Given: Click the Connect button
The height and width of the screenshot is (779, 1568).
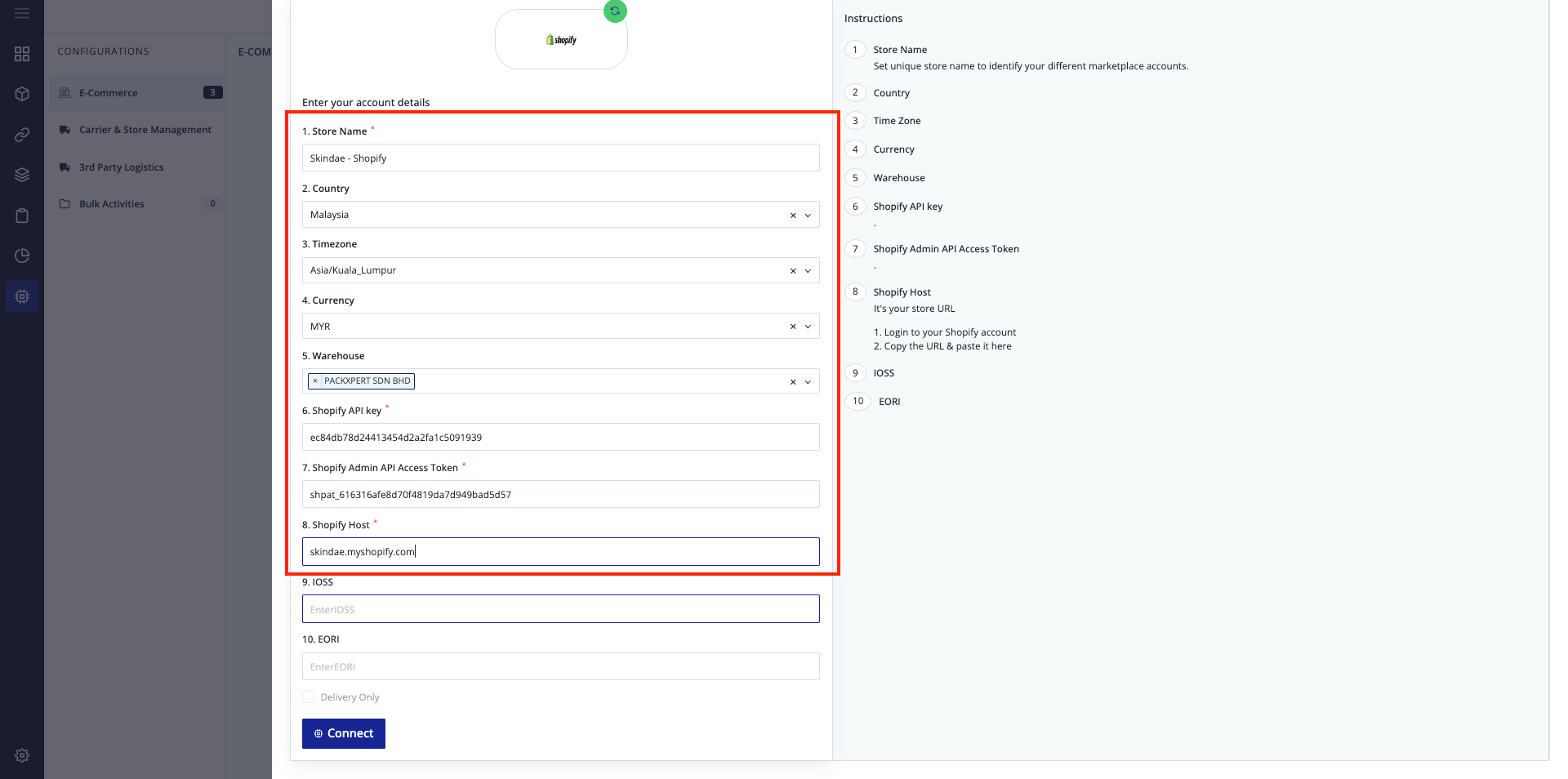Looking at the screenshot, I should (344, 733).
